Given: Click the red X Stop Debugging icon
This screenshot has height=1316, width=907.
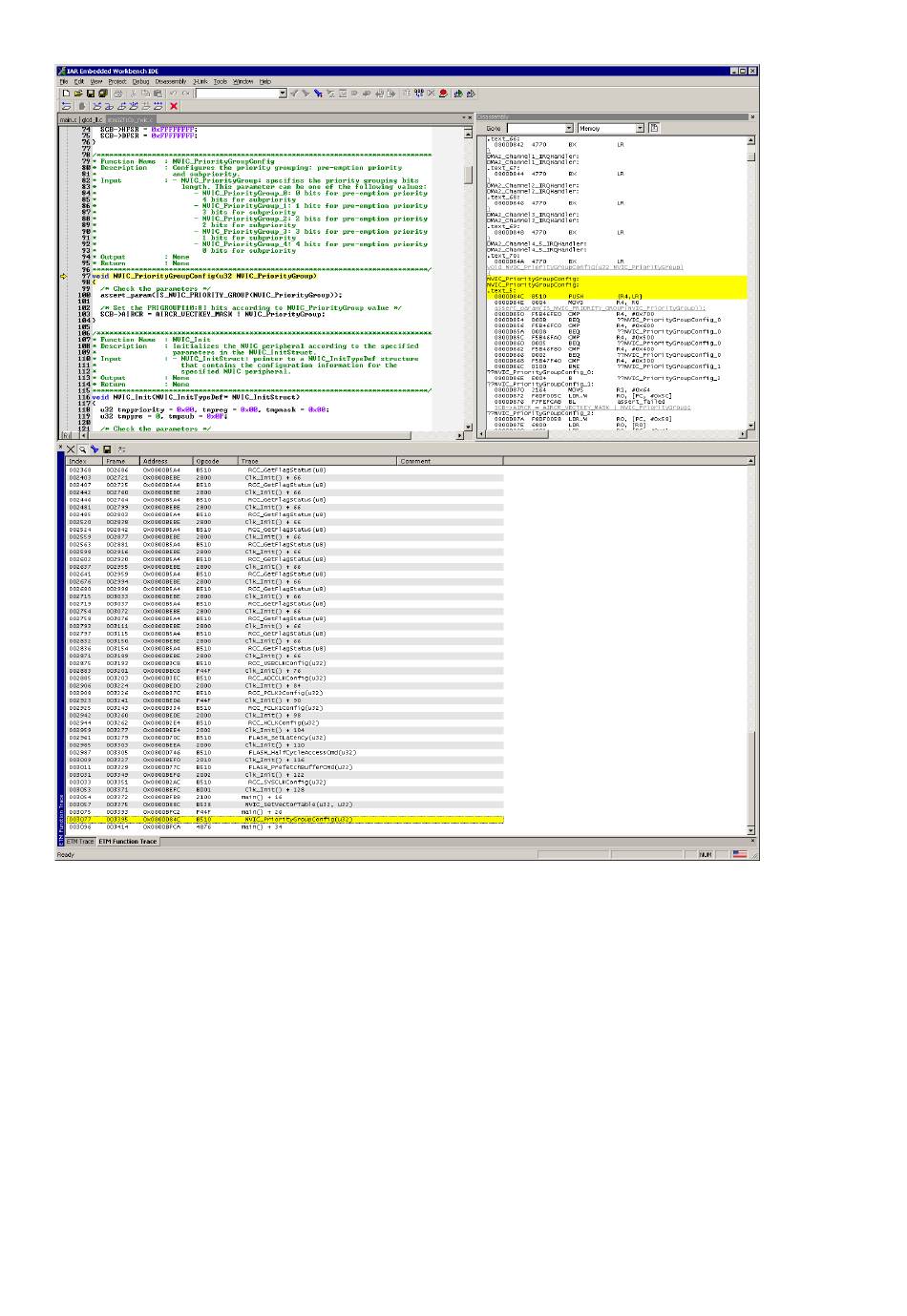Looking at the screenshot, I should [x=173, y=106].
